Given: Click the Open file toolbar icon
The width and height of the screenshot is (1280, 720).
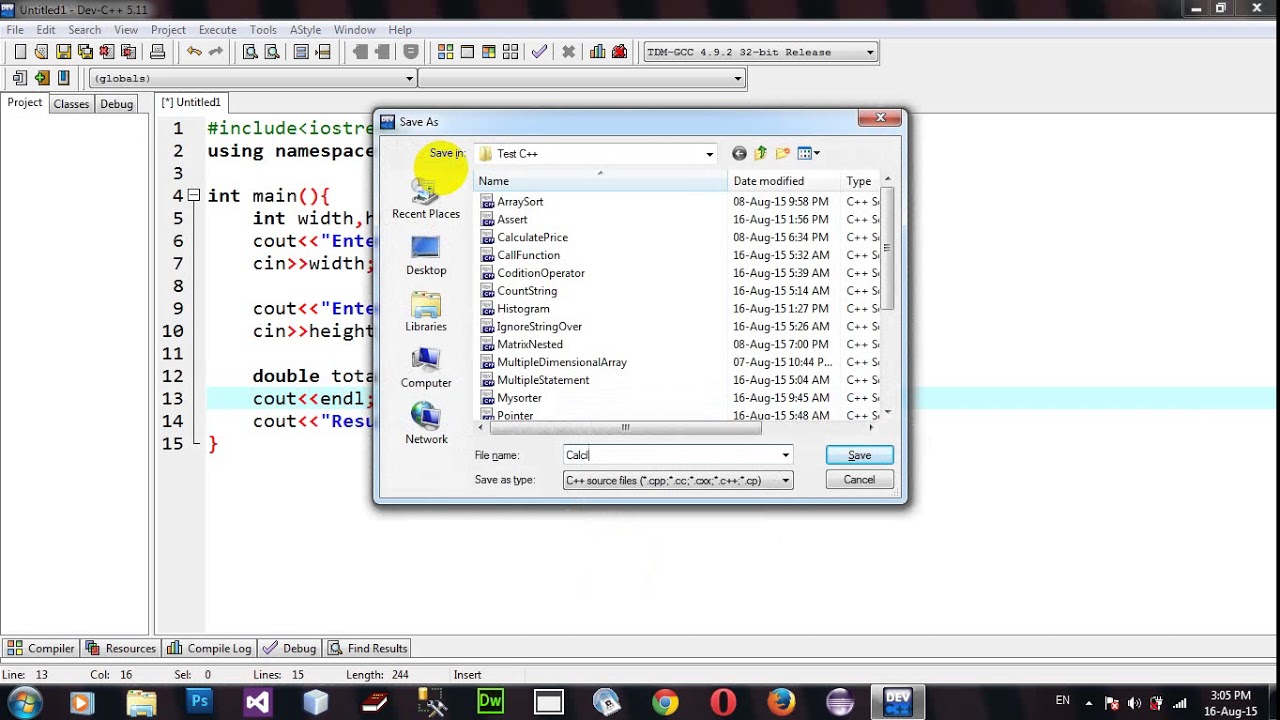Looking at the screenshot, I should coord(42,52).
